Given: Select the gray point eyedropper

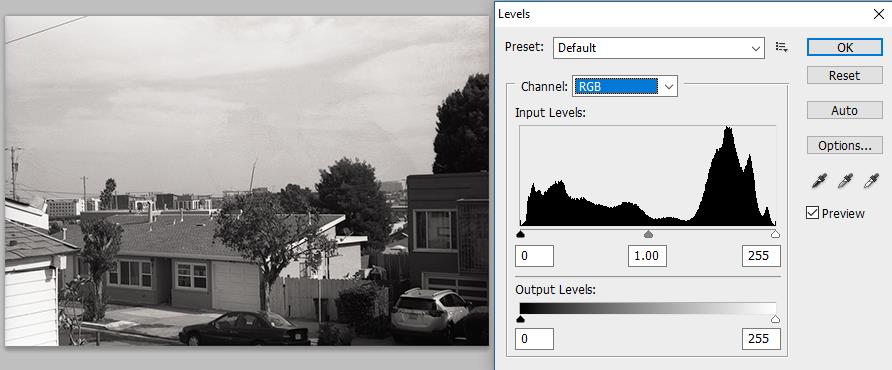Looking at the screenshot, I should (845, 182).
